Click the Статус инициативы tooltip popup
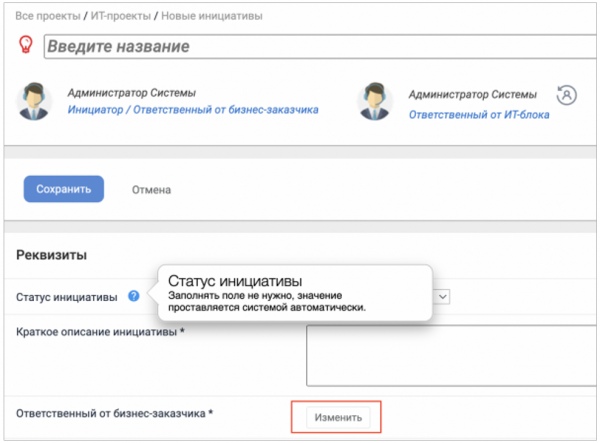The height and width of the screenshot is (443, 600). 290,292
